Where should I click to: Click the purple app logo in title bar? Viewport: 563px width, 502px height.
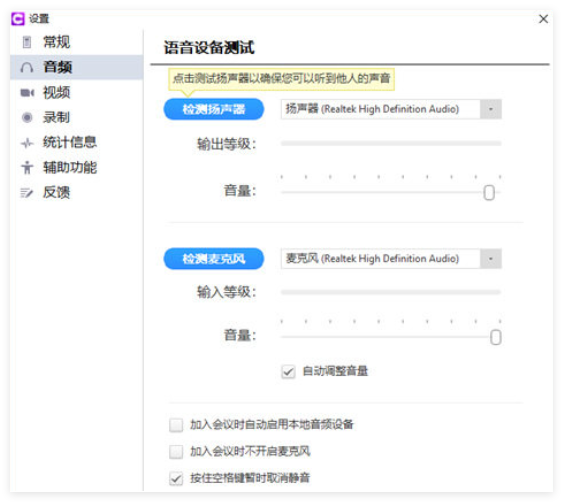click(x=18, y=19)
